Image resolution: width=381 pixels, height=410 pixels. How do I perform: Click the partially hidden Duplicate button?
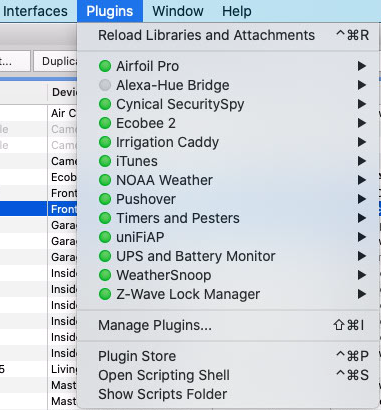[55, 61]
